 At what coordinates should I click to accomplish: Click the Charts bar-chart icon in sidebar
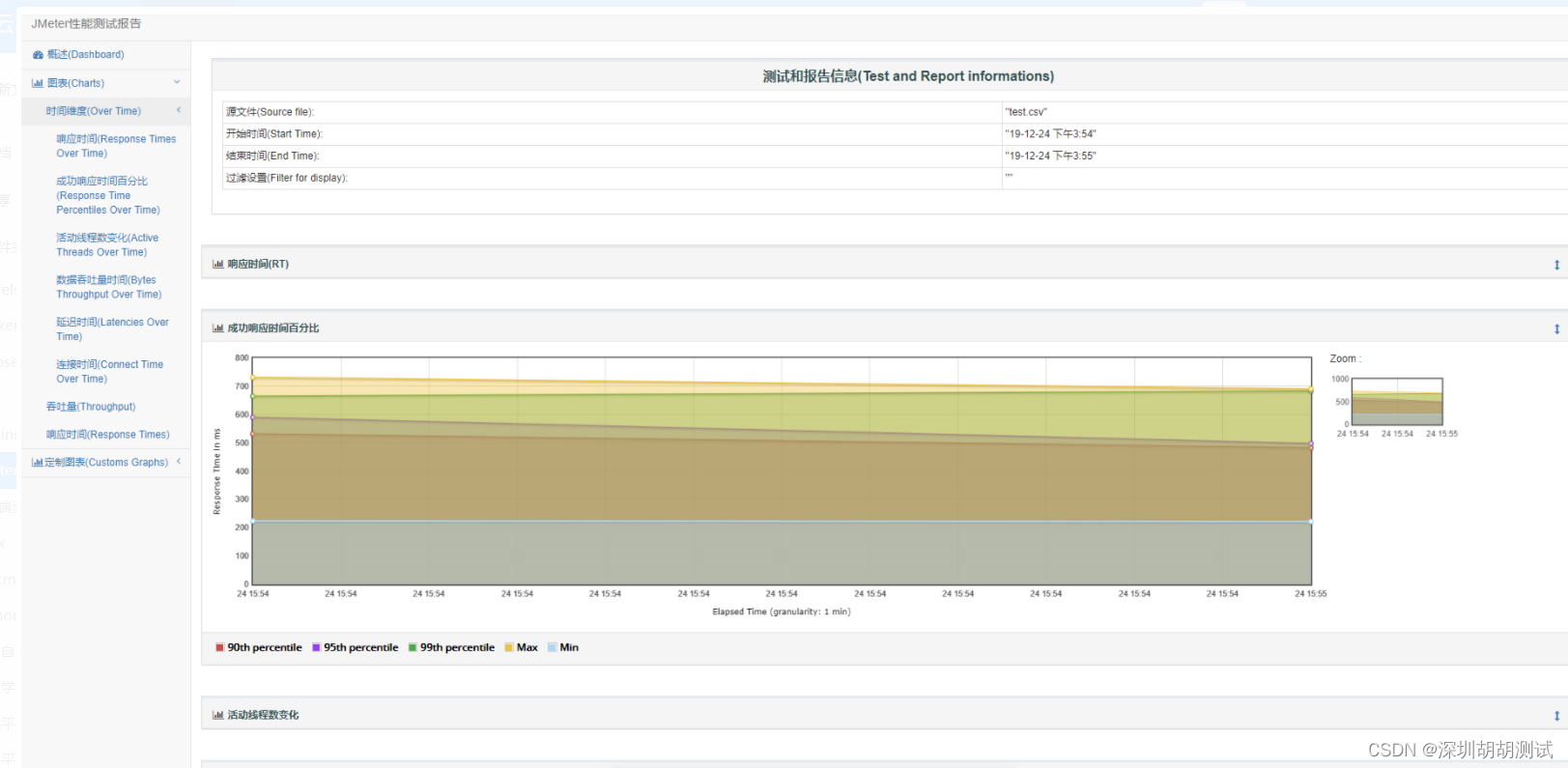38,83
